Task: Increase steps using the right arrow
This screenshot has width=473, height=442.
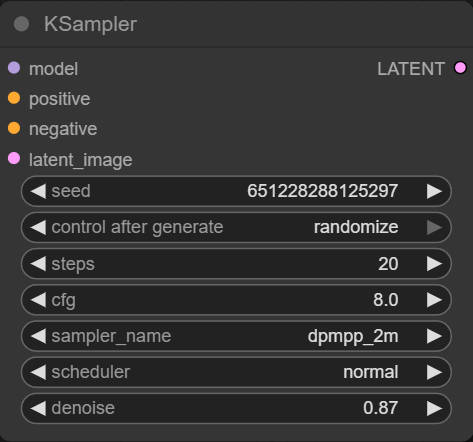Action: pos(434,264)
